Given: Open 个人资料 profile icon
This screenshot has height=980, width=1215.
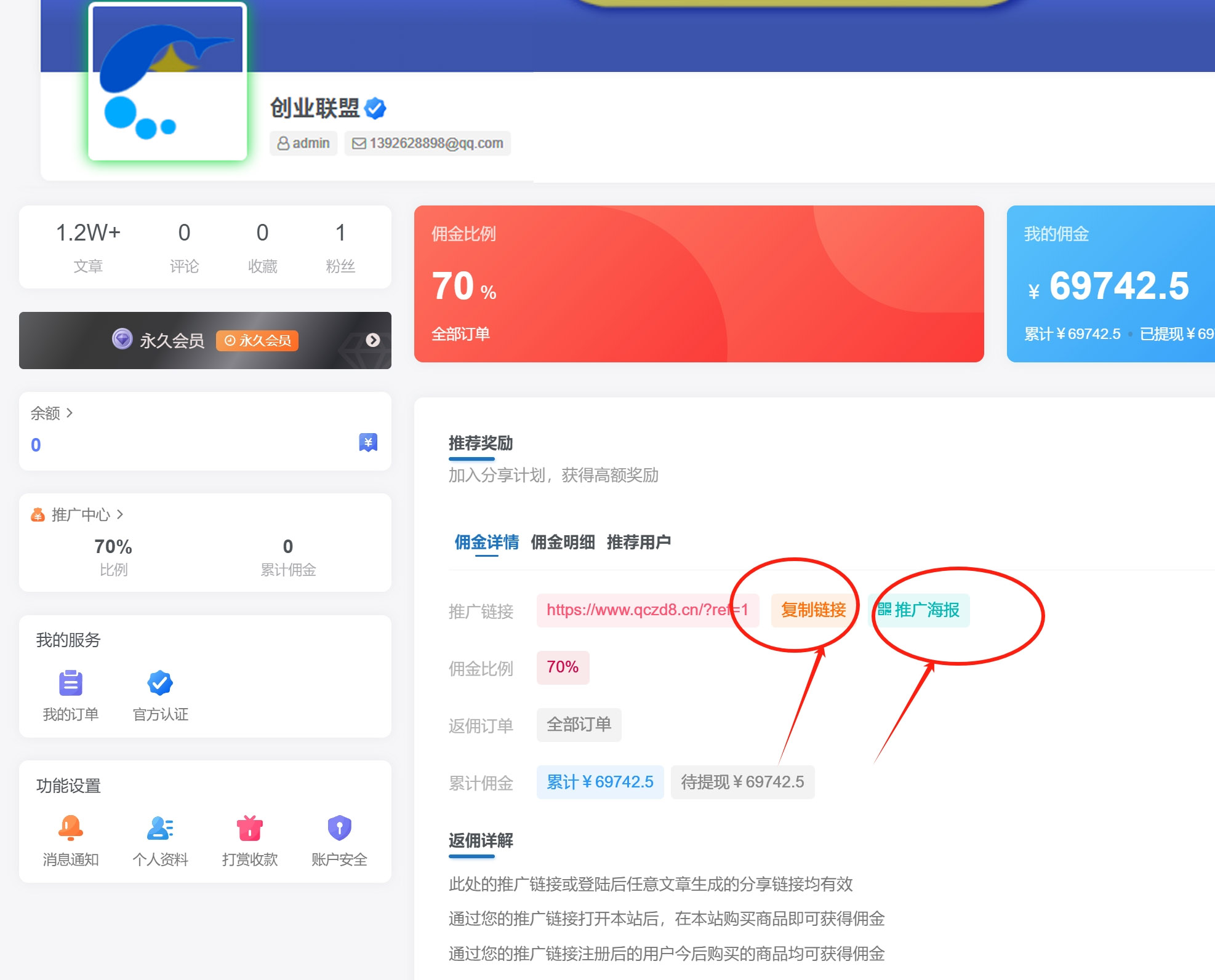Looking at the screenshot, I should (160, 828).
